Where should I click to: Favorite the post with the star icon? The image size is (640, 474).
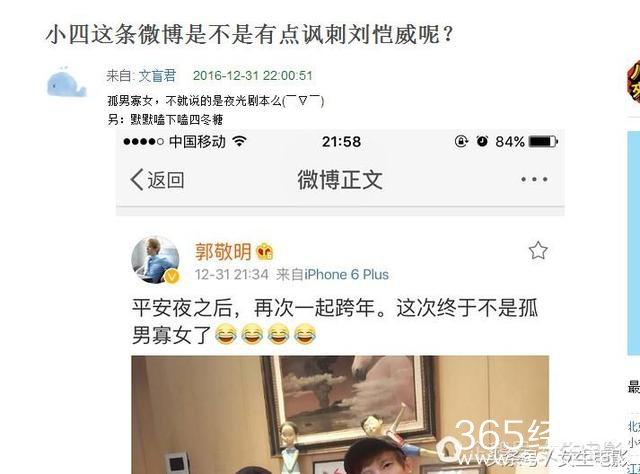point(538,250)
